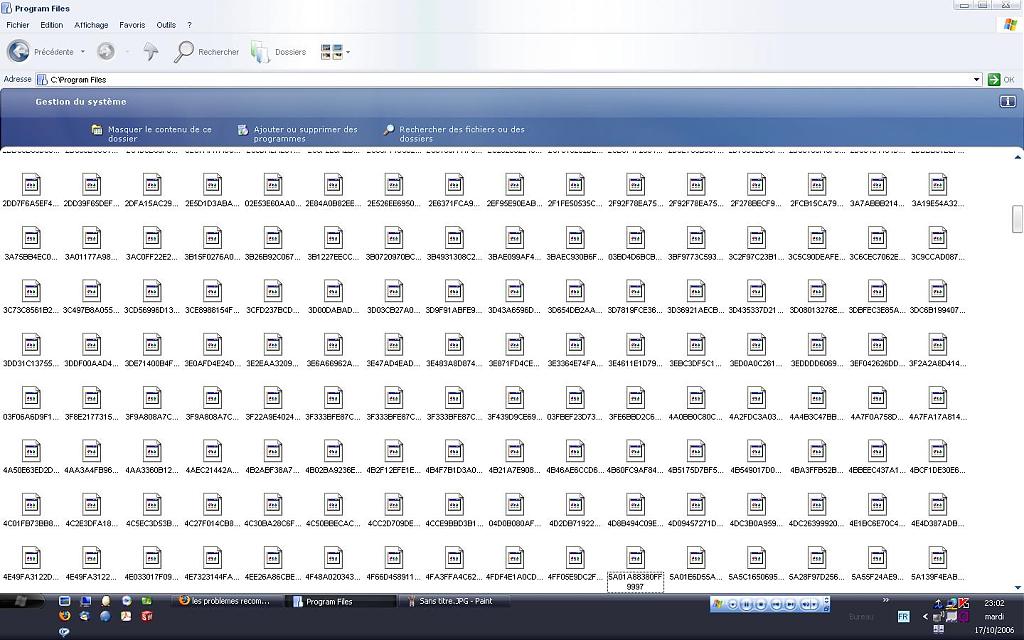Skip to next track in taskbar player
Screen dimensions: 1024x640
(790, 605)
